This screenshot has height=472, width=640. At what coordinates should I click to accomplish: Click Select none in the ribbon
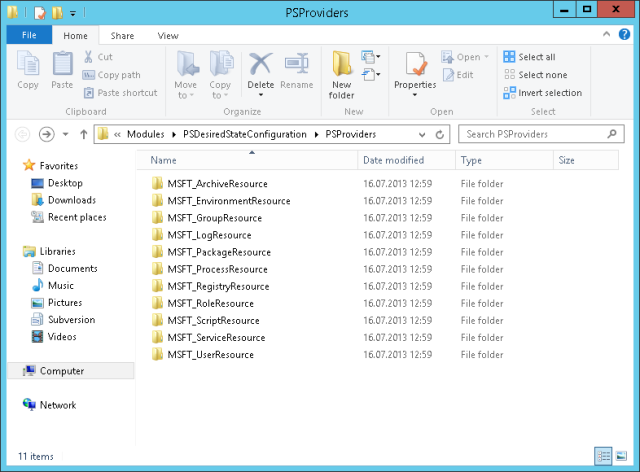[x=535, y=75]
